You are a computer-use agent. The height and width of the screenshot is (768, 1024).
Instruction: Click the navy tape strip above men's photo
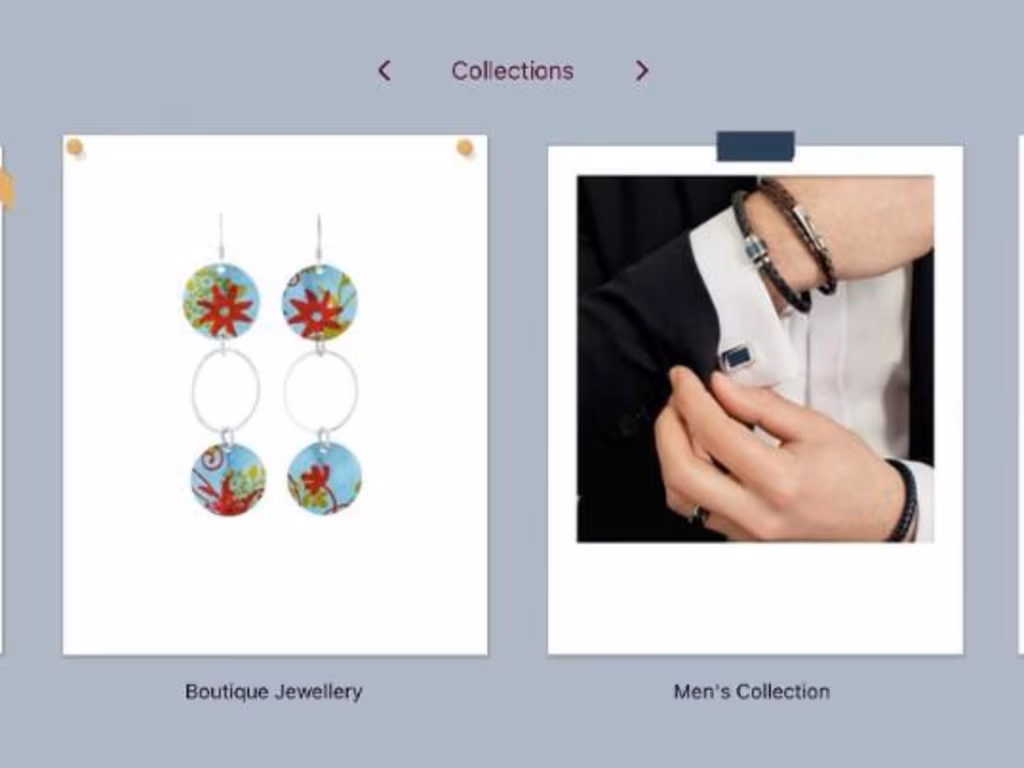(x=756, y=146)
